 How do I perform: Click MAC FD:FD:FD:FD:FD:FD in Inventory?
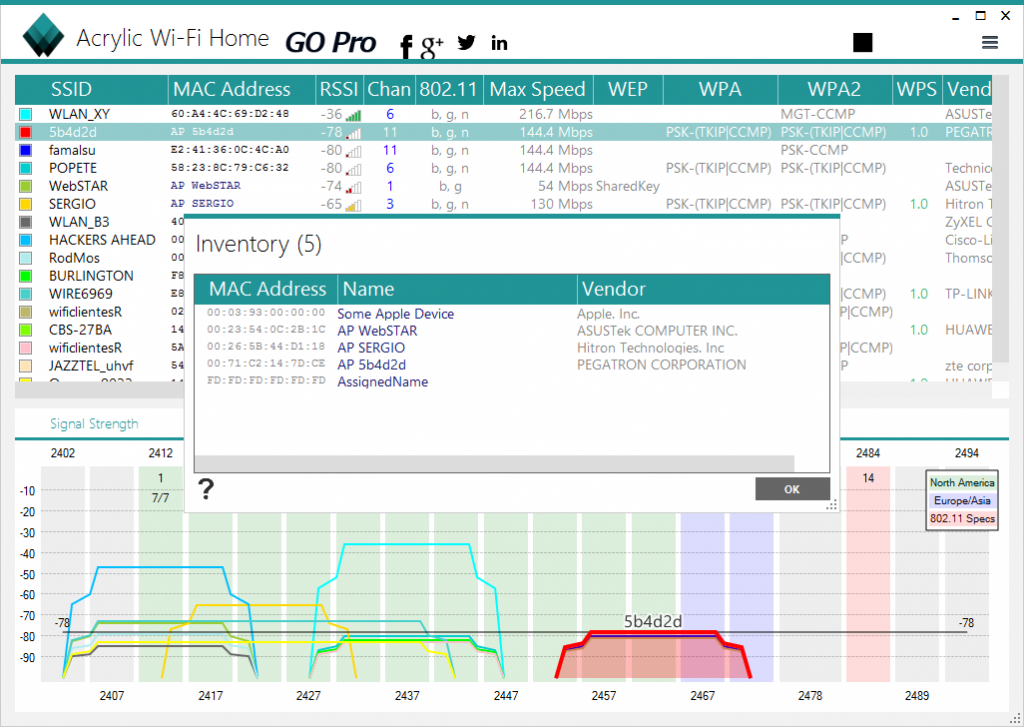266,380
